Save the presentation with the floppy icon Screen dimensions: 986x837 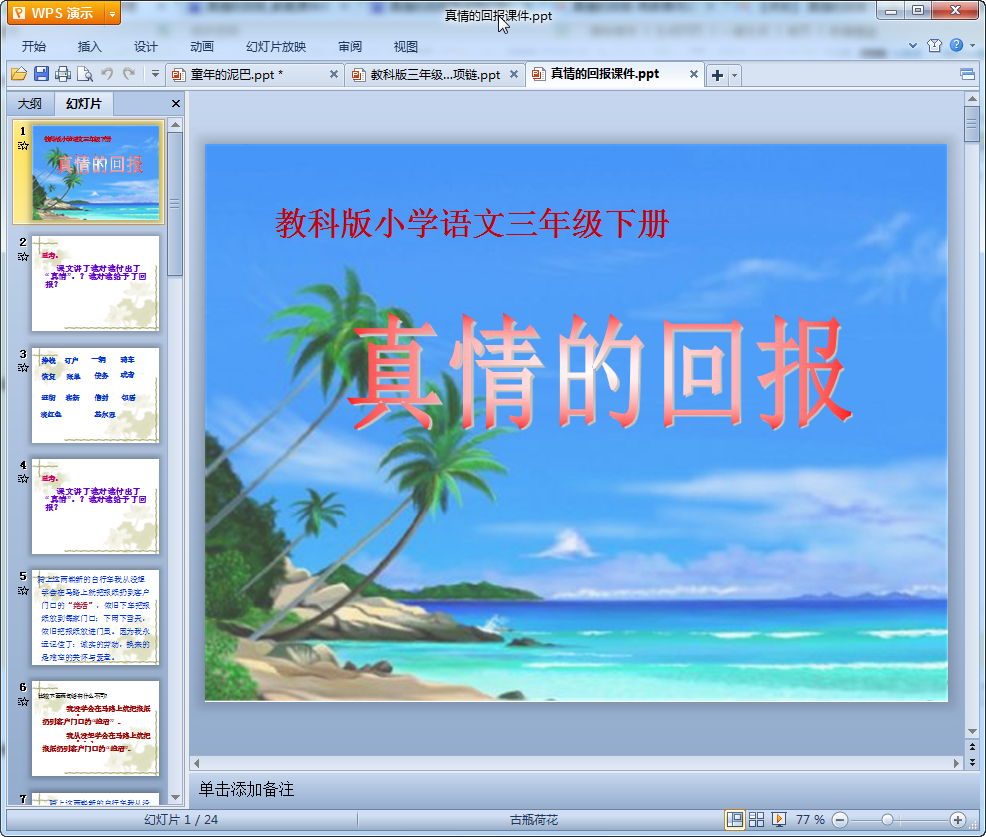[41, 74]
